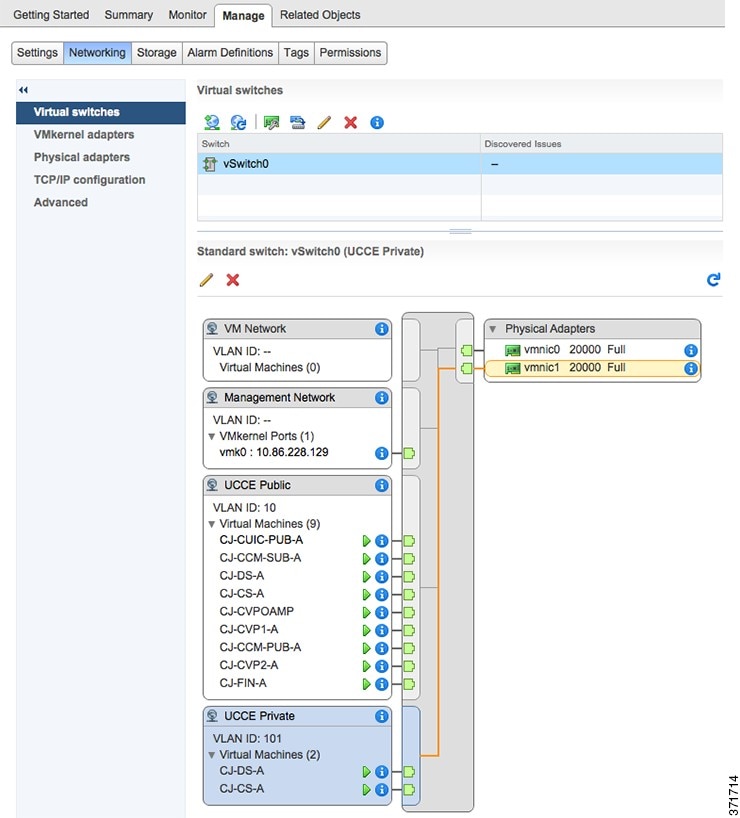This screenshot has height=818, width=740.
Task: Show info for CJ-CUIC-PUB-A virtual machine
Action: [x=381, y=541]
